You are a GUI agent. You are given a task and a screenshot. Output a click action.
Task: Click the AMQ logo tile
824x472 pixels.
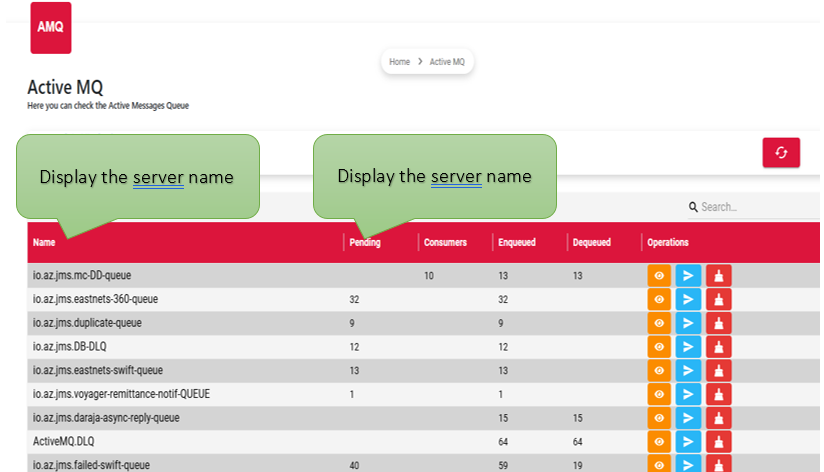tap(50, 28)
